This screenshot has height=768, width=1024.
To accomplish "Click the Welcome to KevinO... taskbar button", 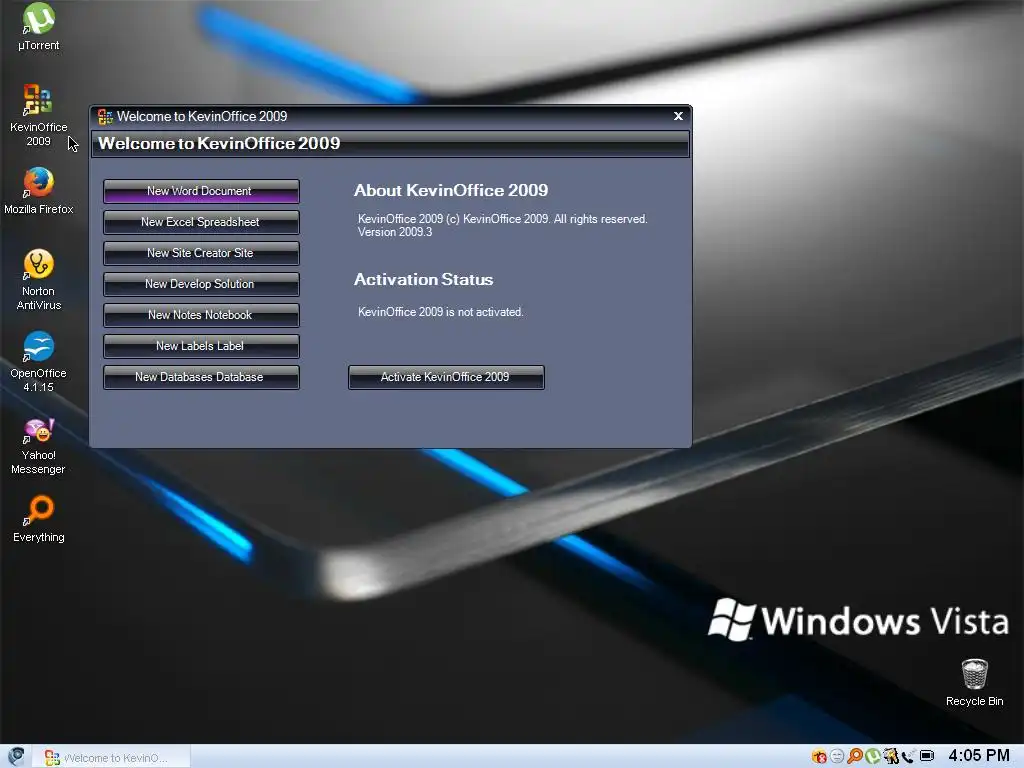I will 111,757.
